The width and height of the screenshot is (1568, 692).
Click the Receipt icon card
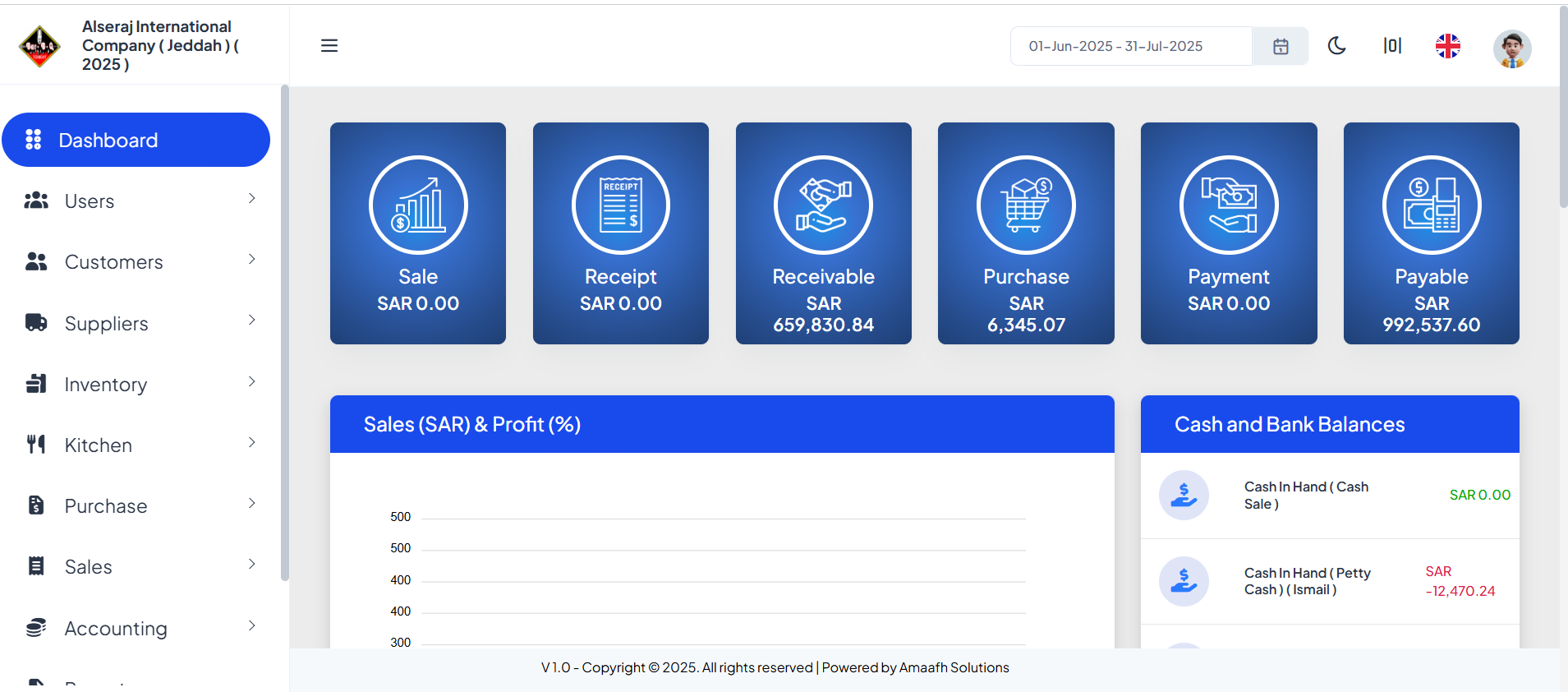point(620,205)
